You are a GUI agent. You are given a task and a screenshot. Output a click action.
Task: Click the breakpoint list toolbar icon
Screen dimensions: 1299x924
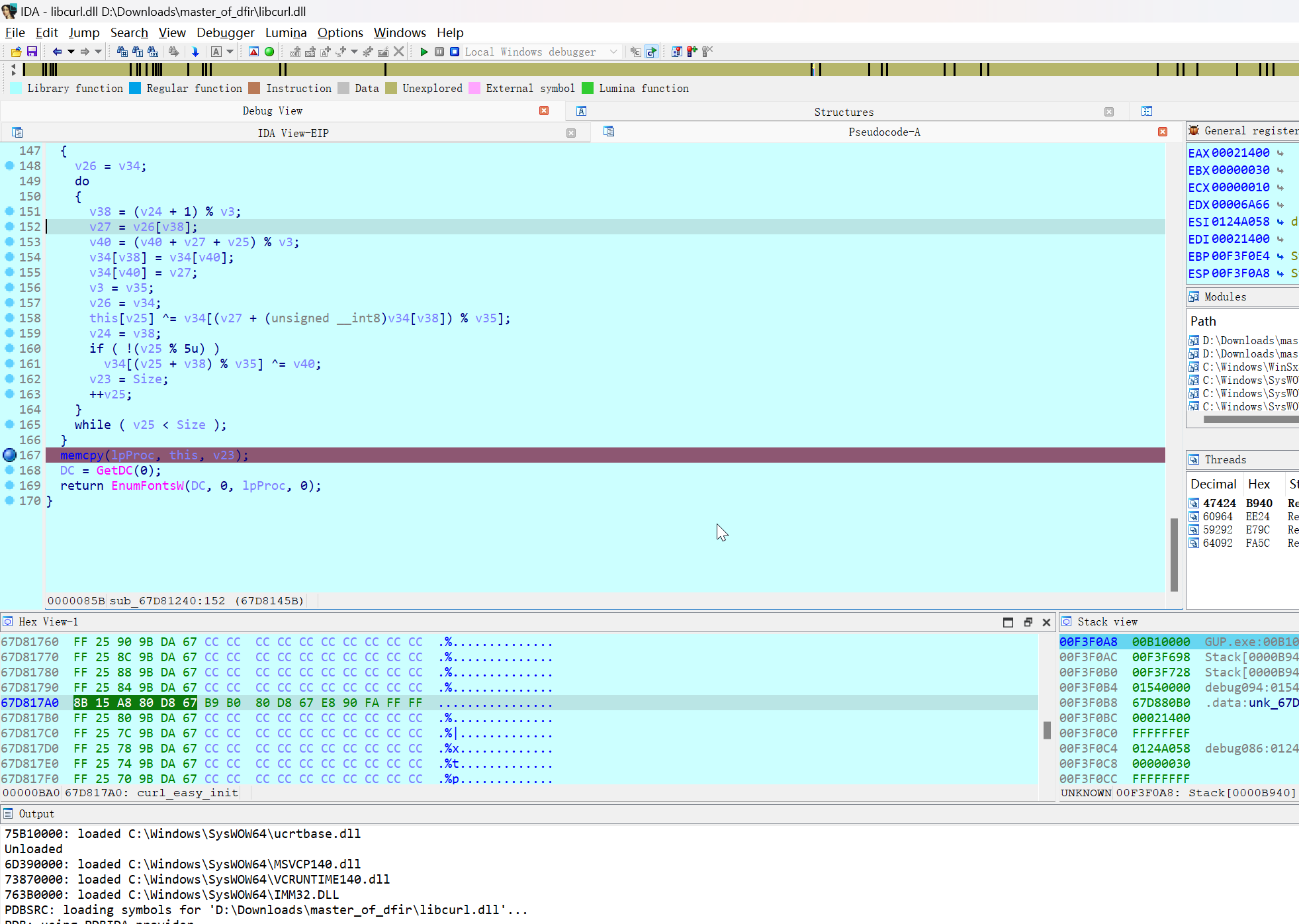click(677, 52)
